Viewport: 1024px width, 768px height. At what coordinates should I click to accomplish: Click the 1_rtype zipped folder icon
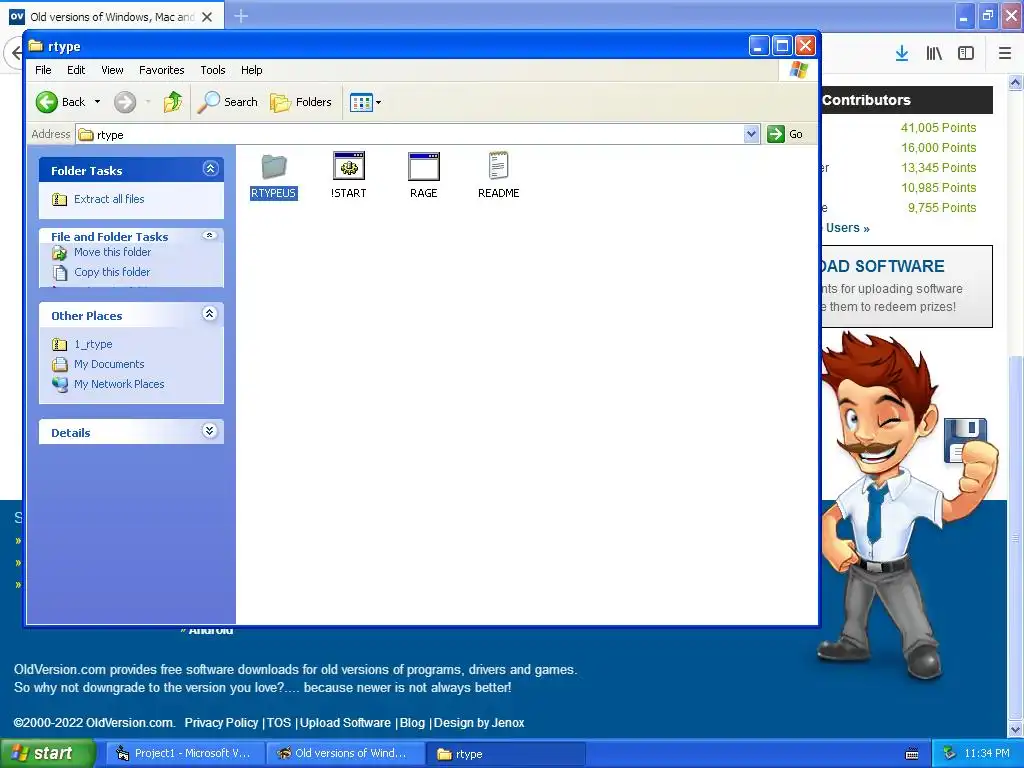(59, 344)
